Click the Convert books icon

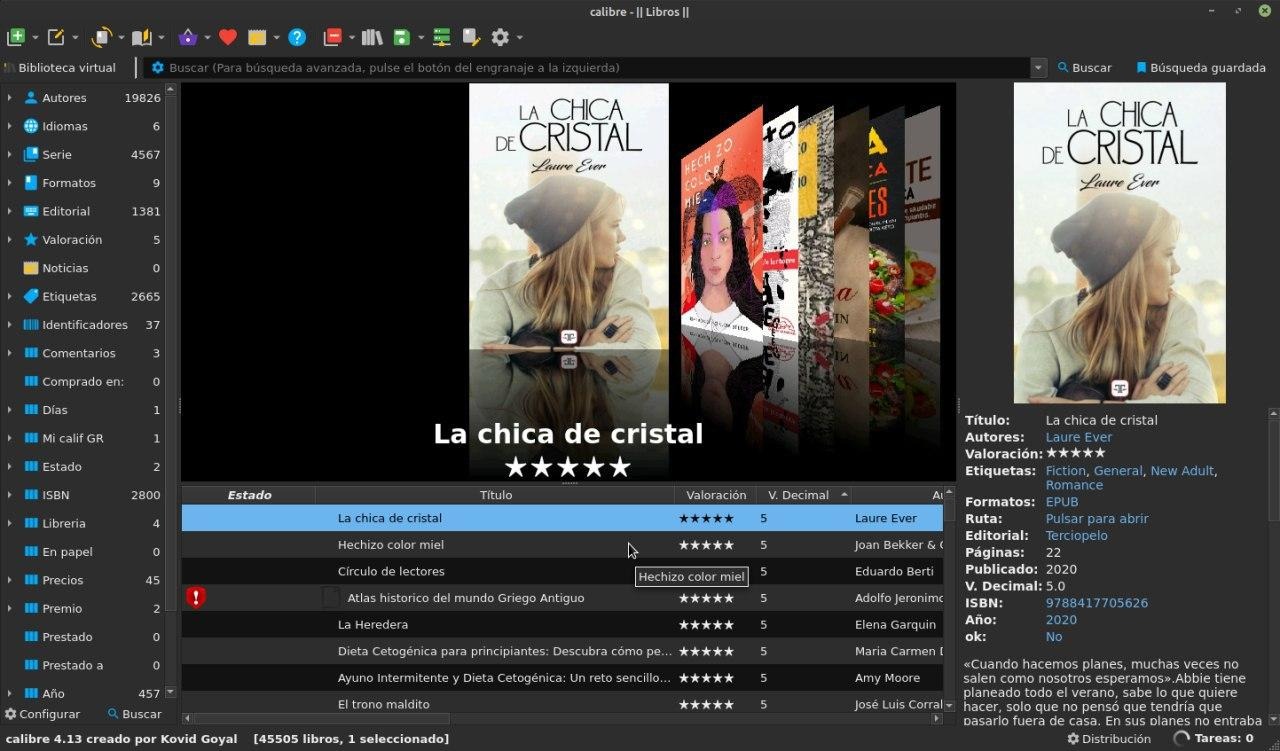pos(102,37)
